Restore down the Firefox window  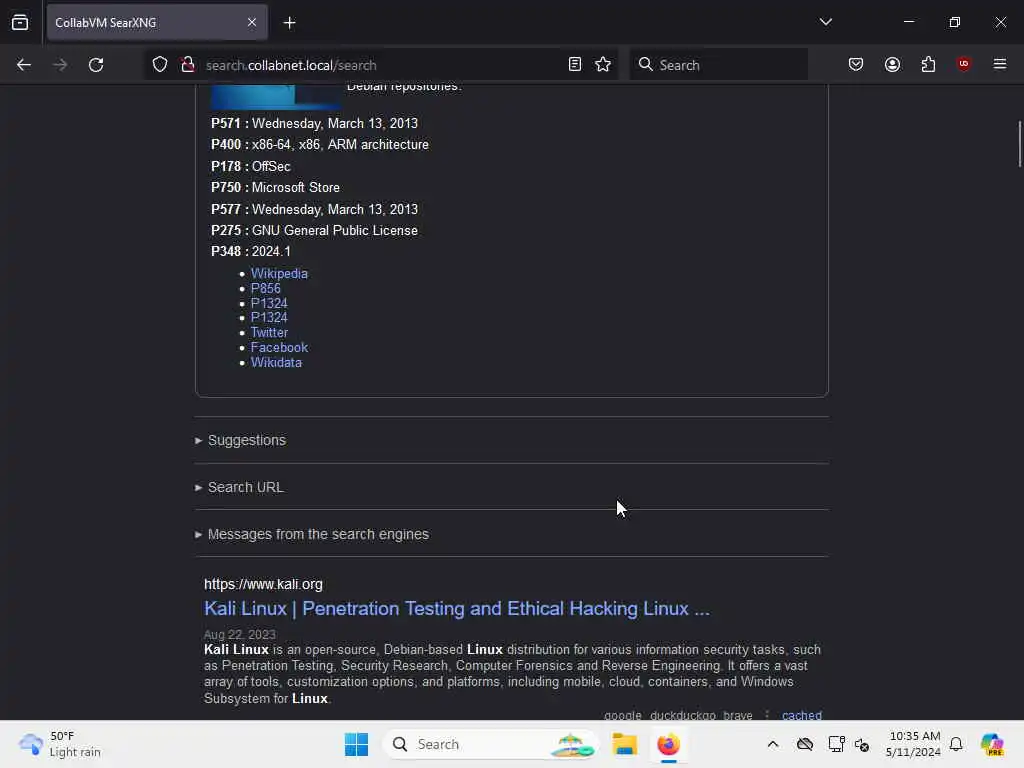tap(954, 22)
